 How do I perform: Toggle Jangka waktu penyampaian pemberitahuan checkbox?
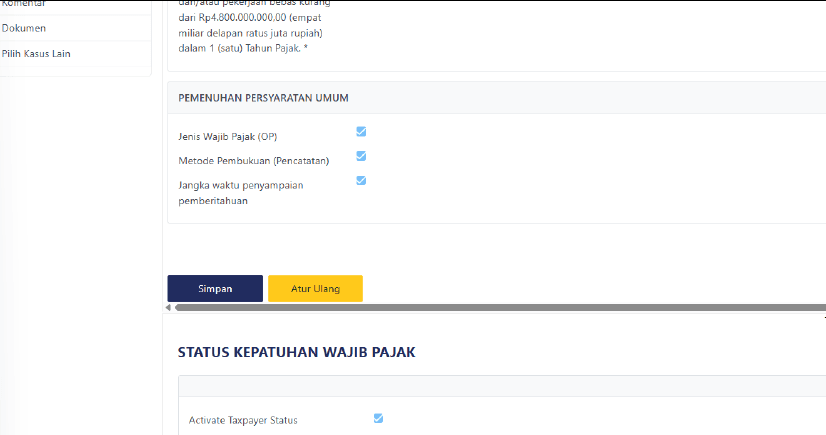tap(361, 181)
